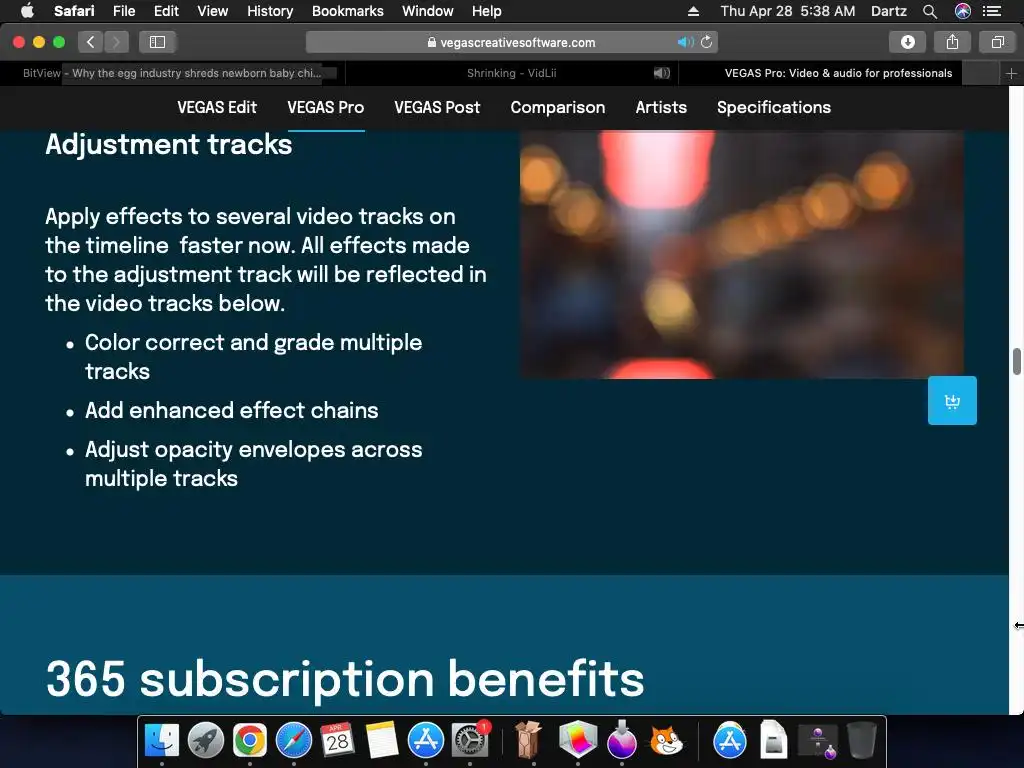
Task: Click the blurred bokeh lights video thumbnail
Action: [x=742, y=254]
